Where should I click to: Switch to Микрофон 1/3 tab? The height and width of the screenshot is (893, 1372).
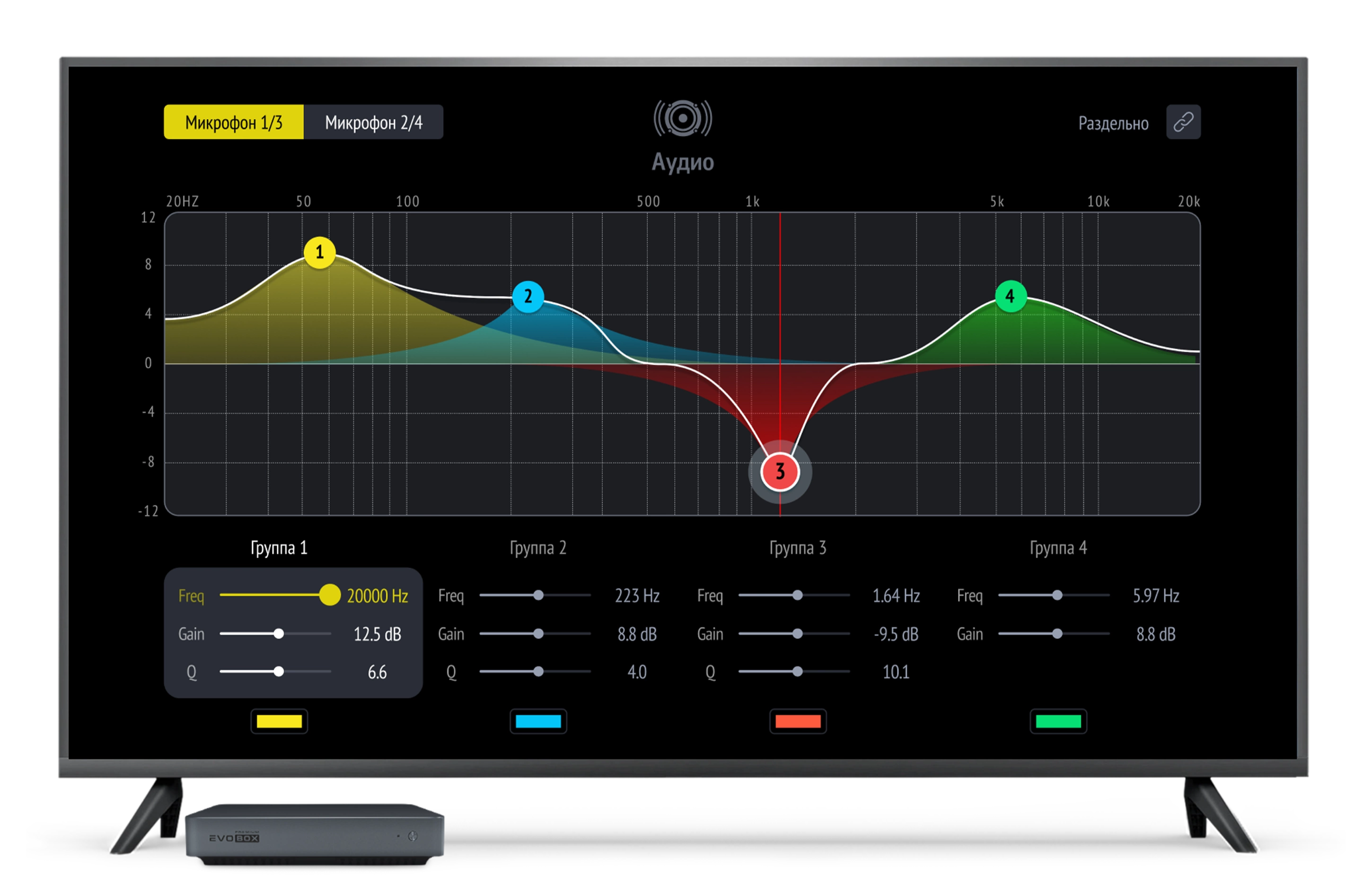tap(233, 122)
